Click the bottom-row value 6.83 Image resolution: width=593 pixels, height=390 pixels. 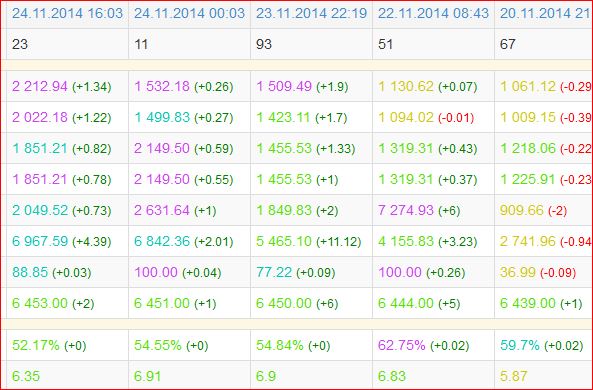coord(392,376)
